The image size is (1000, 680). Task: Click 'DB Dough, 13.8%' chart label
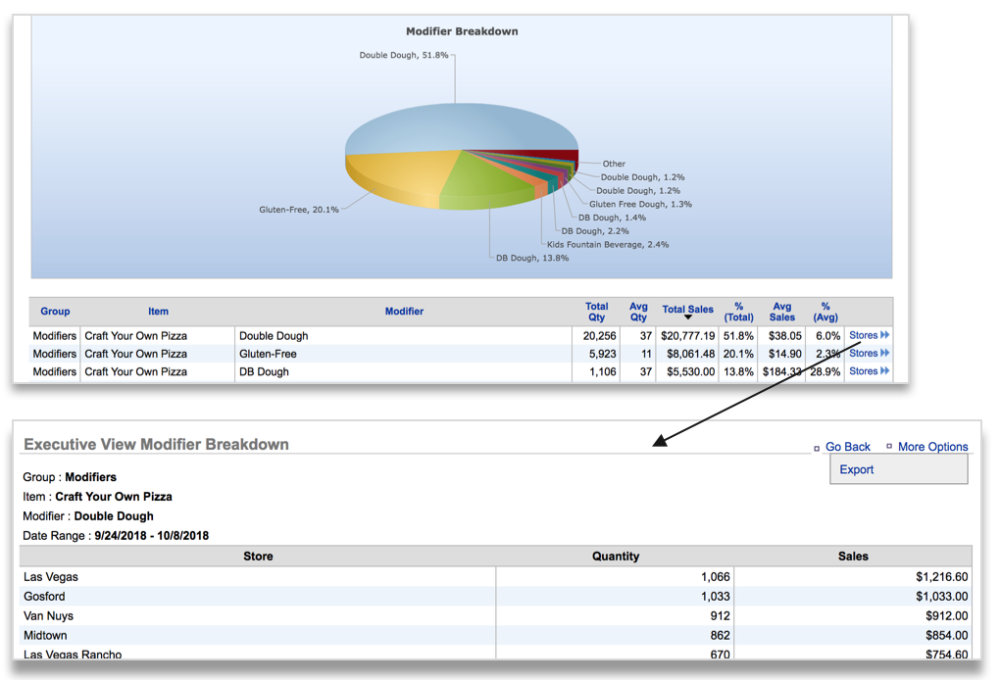pos(533,258)
